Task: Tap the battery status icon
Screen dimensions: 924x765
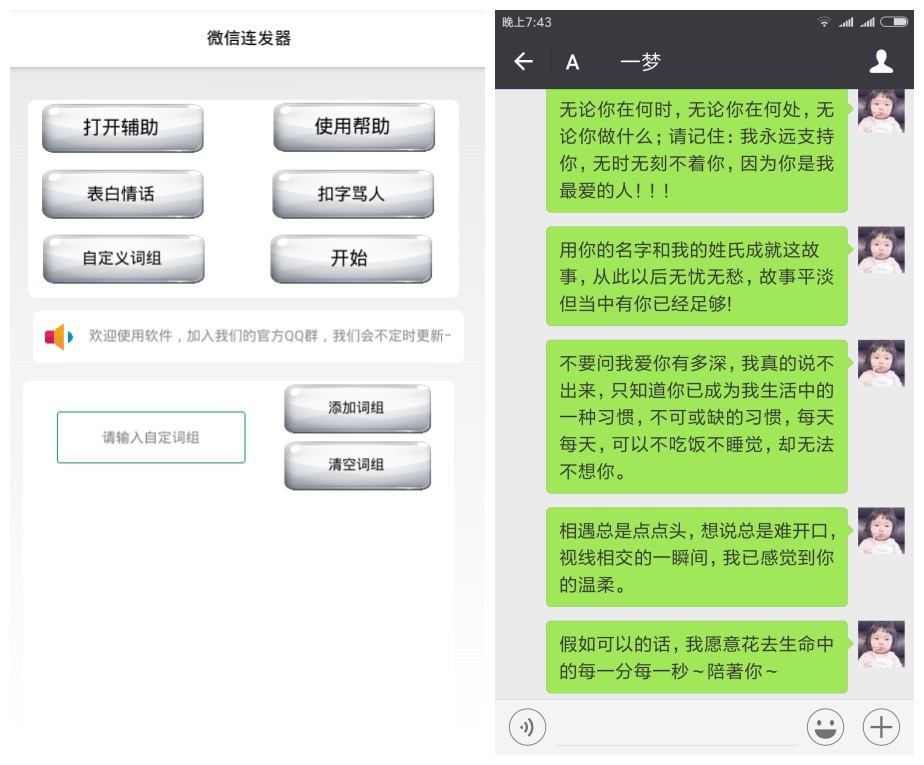Action: [894, 22]
